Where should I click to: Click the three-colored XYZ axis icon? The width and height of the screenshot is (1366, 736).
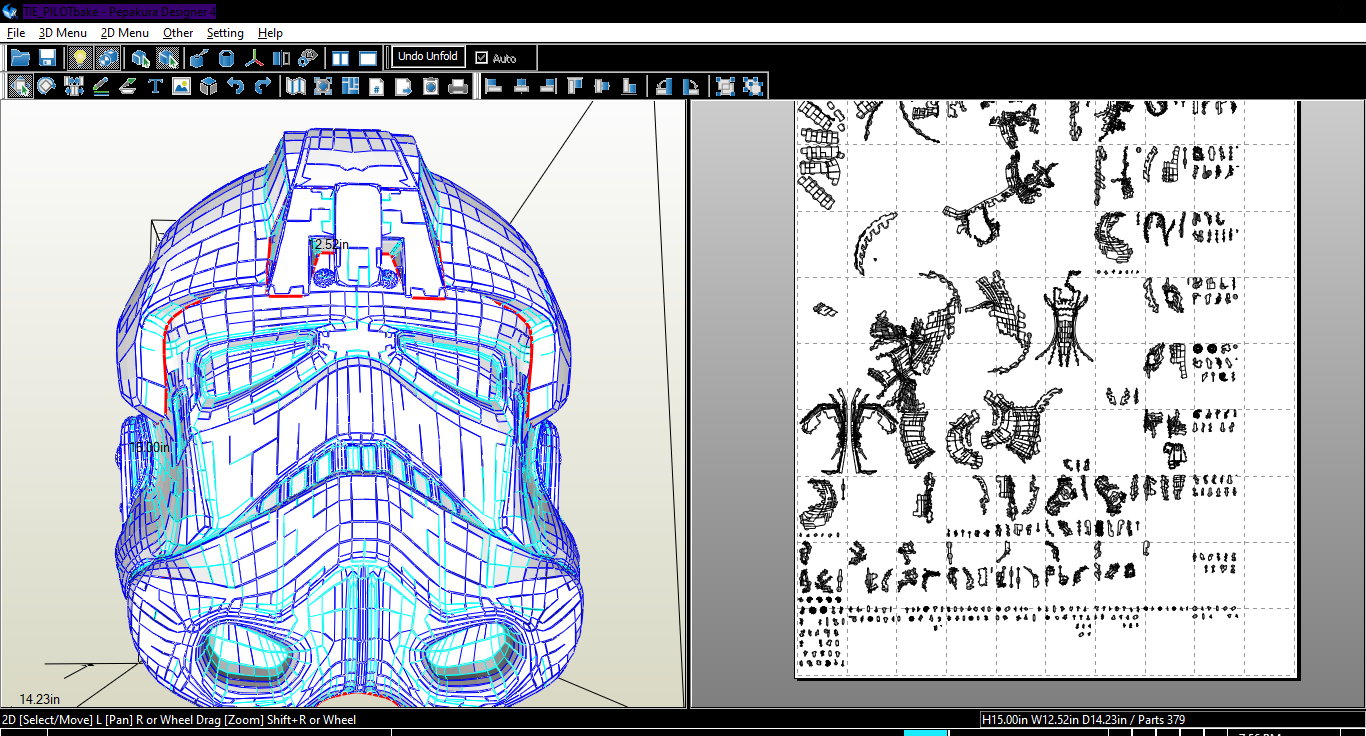(254, 58)
